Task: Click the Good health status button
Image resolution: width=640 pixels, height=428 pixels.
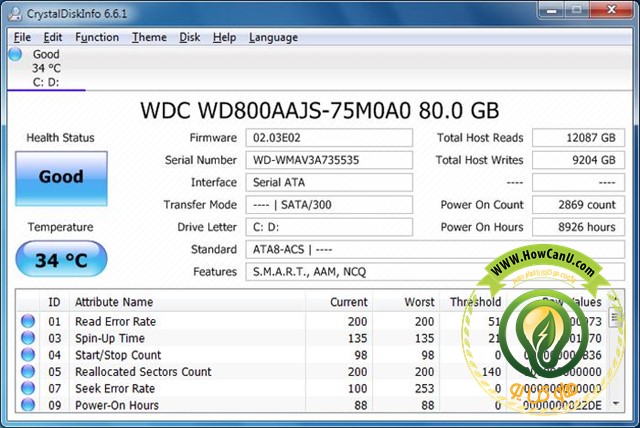Action: (x=61, y=178)
